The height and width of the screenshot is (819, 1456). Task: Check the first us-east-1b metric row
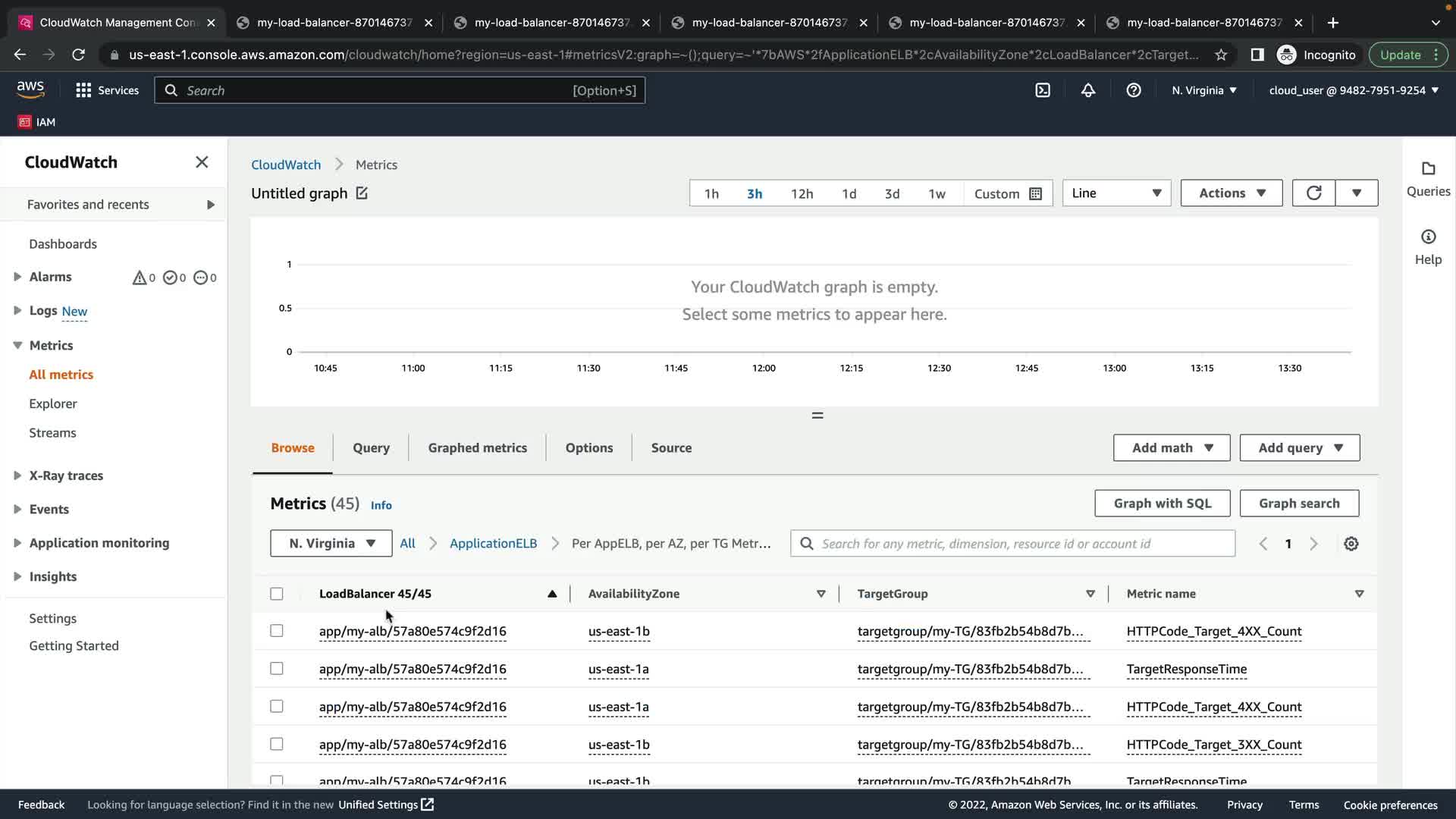(x=277, y=631)
